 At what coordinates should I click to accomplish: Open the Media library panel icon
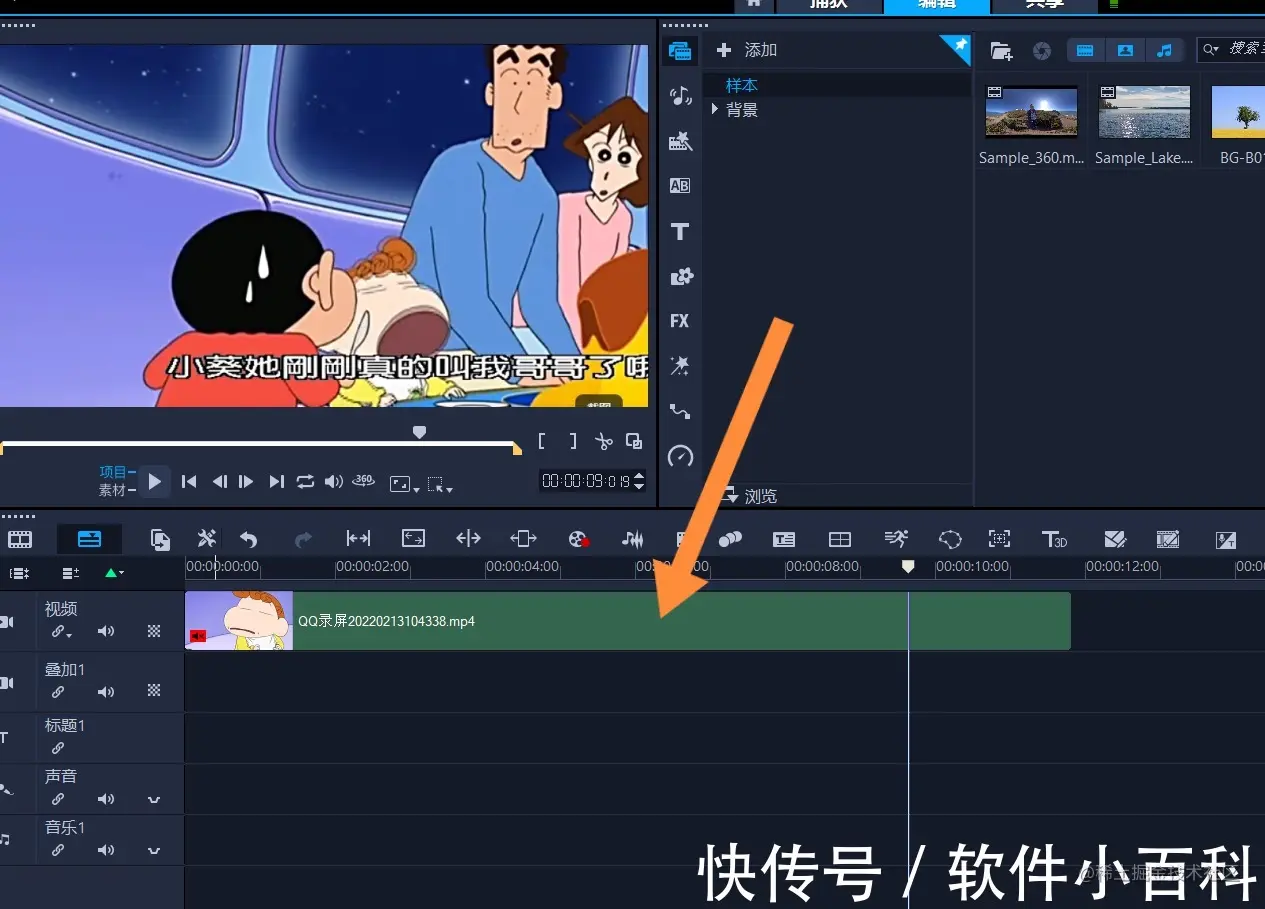[681, 51]
